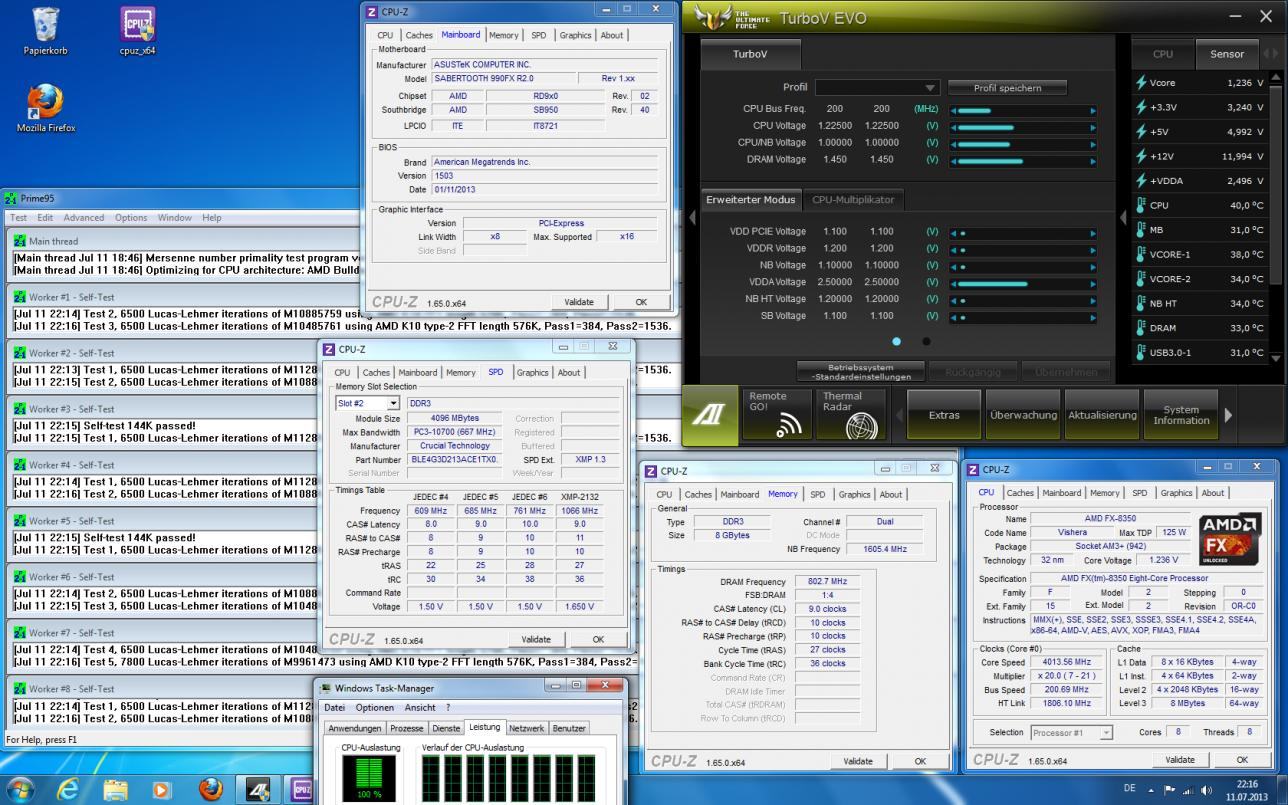Screen dimensions: 1288x805
Task: Open the Ansicht menu in Task-Manager
Action: coord(420,707)
